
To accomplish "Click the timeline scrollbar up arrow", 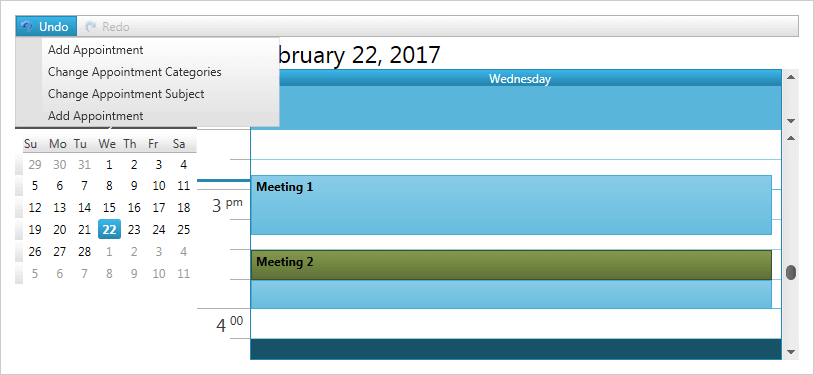I will tap(791, 138).
